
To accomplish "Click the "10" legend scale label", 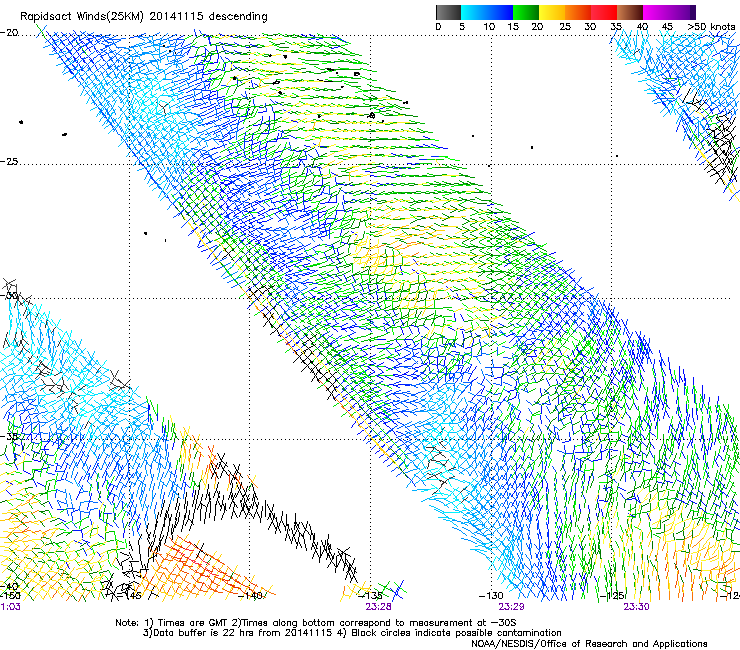I will [x=489, y=27].
